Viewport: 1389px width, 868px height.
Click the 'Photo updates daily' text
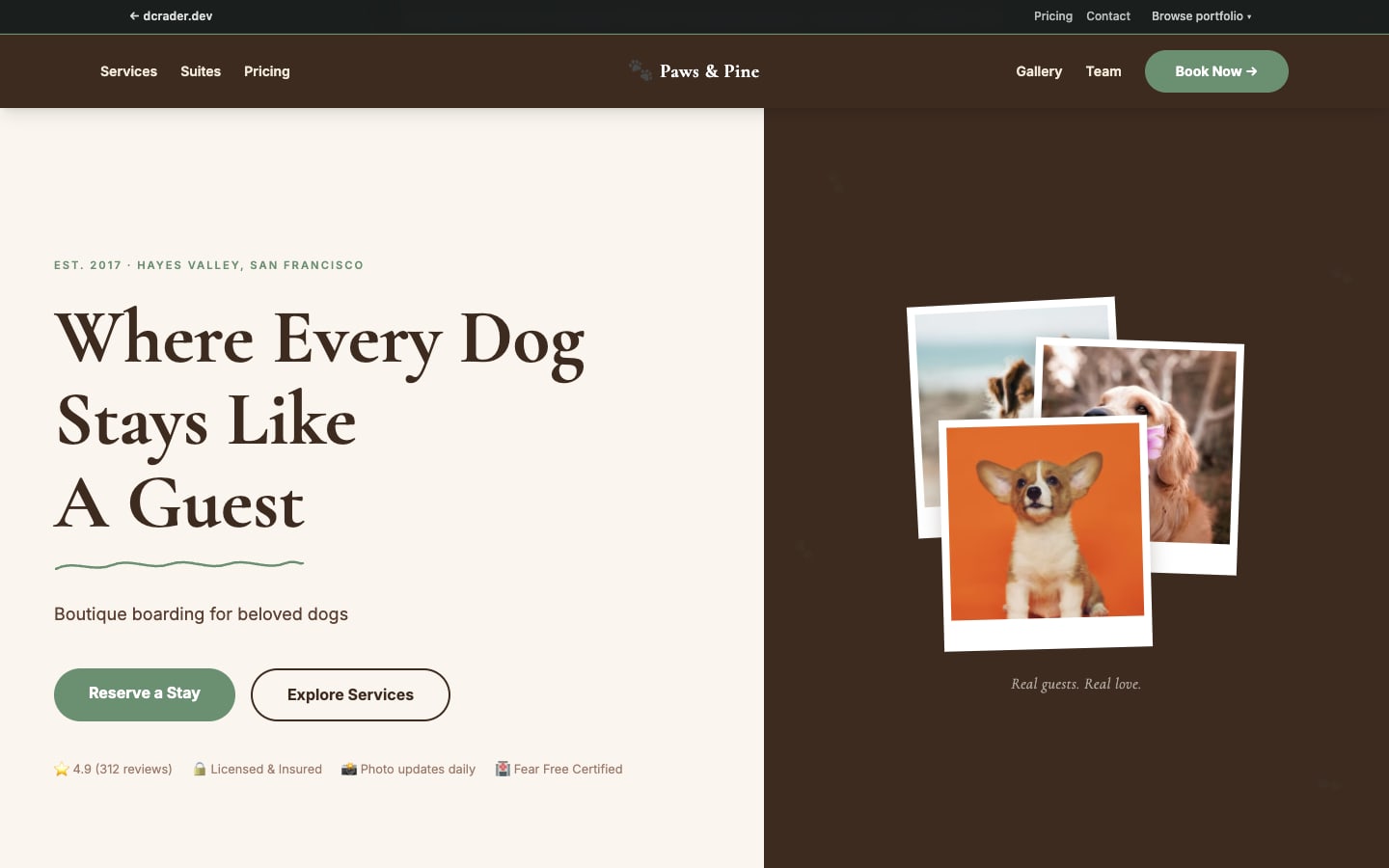point(418,769)
